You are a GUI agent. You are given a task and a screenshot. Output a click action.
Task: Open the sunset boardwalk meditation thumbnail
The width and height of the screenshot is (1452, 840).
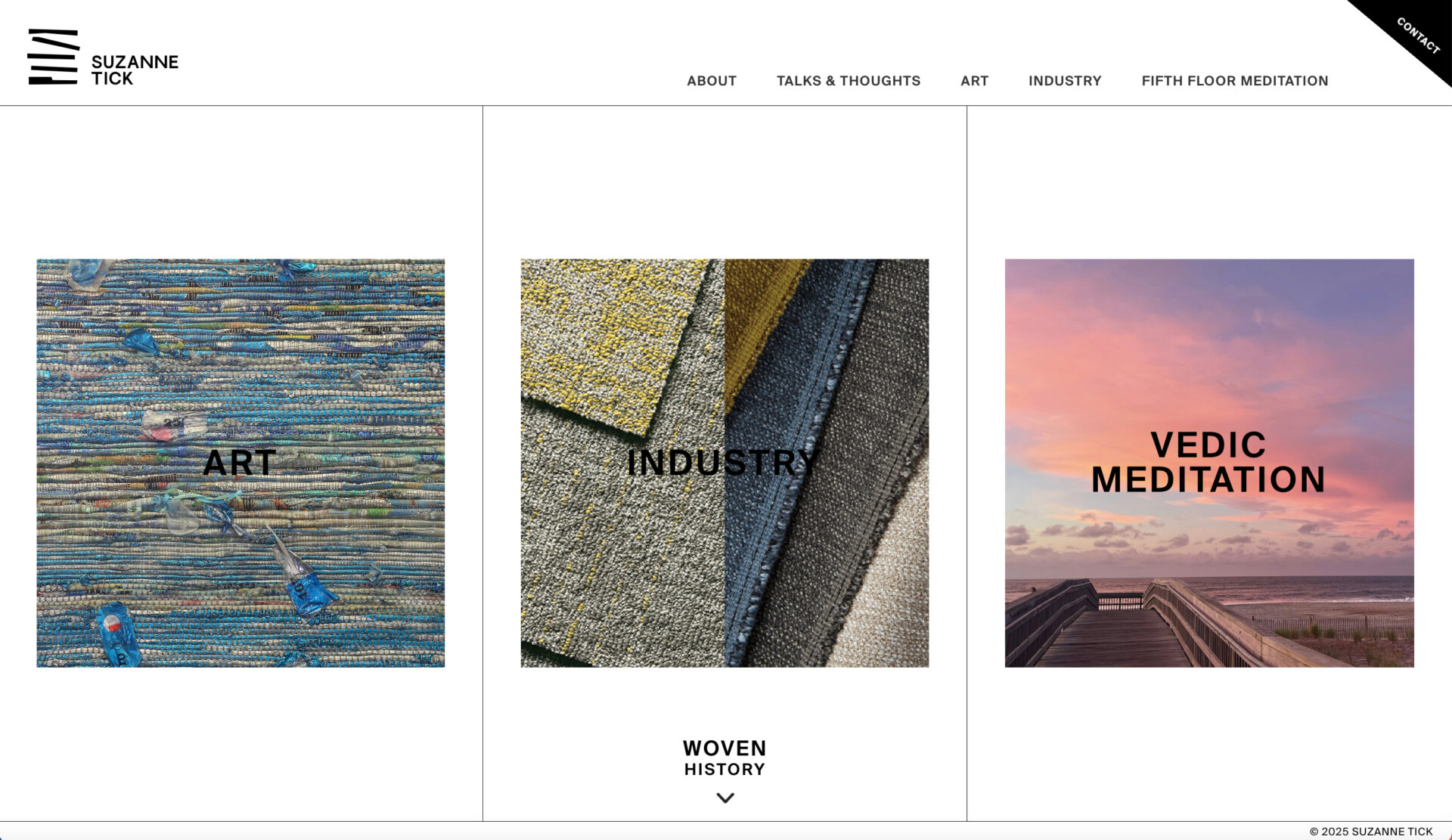(1208, 463)
